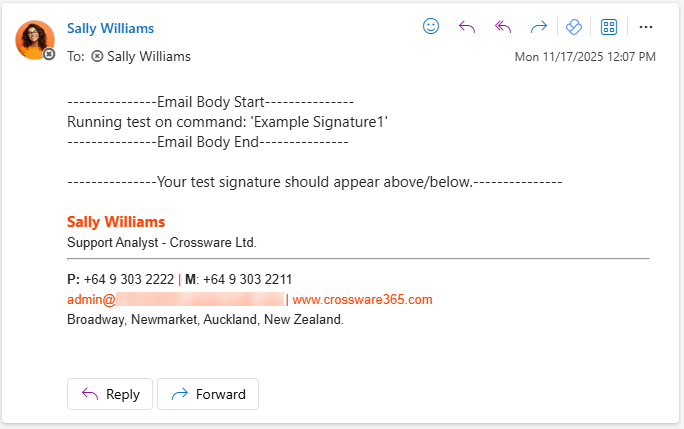Click the orange Sally Williams signature name

pos(116,222)
